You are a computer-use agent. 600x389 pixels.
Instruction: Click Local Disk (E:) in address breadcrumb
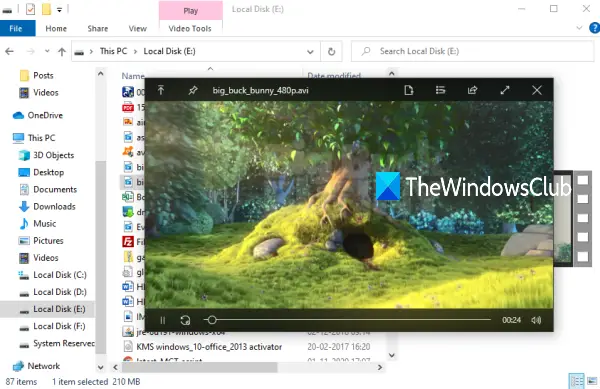170,51
